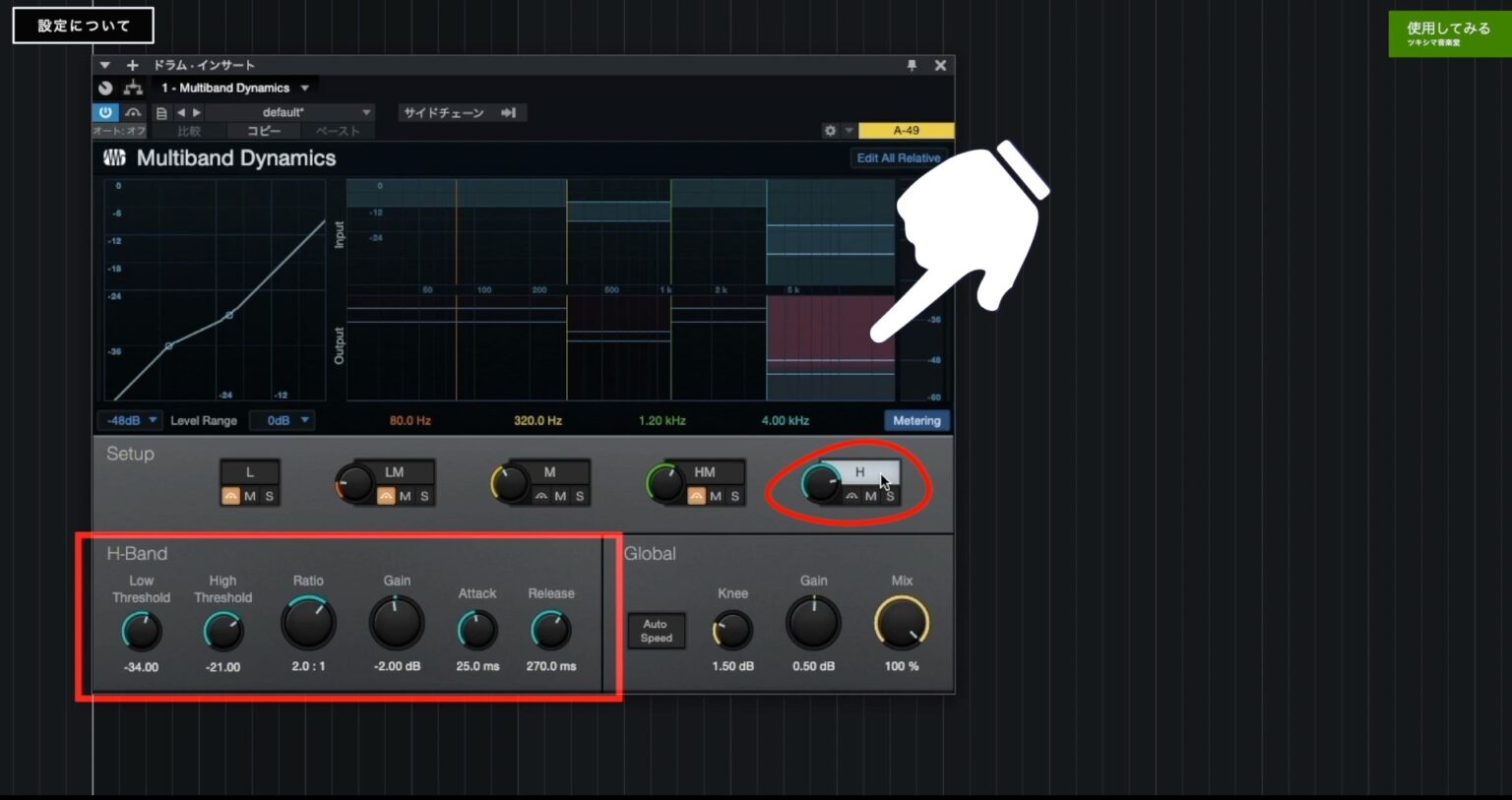The height and width of the screenshot is (800, 1512).
Task: Click the circular macro icon left of routing icon
Action: pyautogui.click(x=105, y=88)
